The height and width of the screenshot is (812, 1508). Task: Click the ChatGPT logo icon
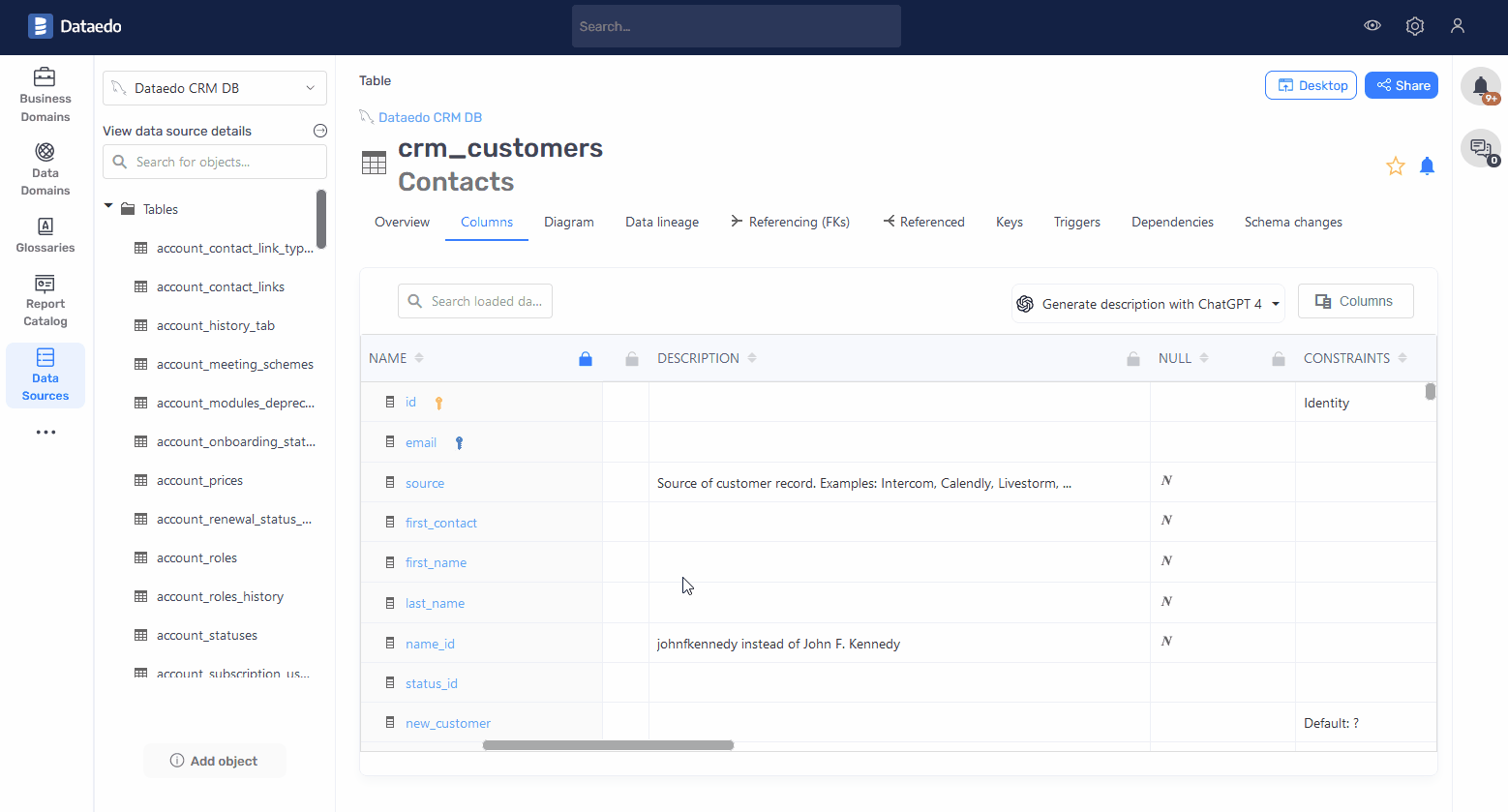[x=1025, y=304]
